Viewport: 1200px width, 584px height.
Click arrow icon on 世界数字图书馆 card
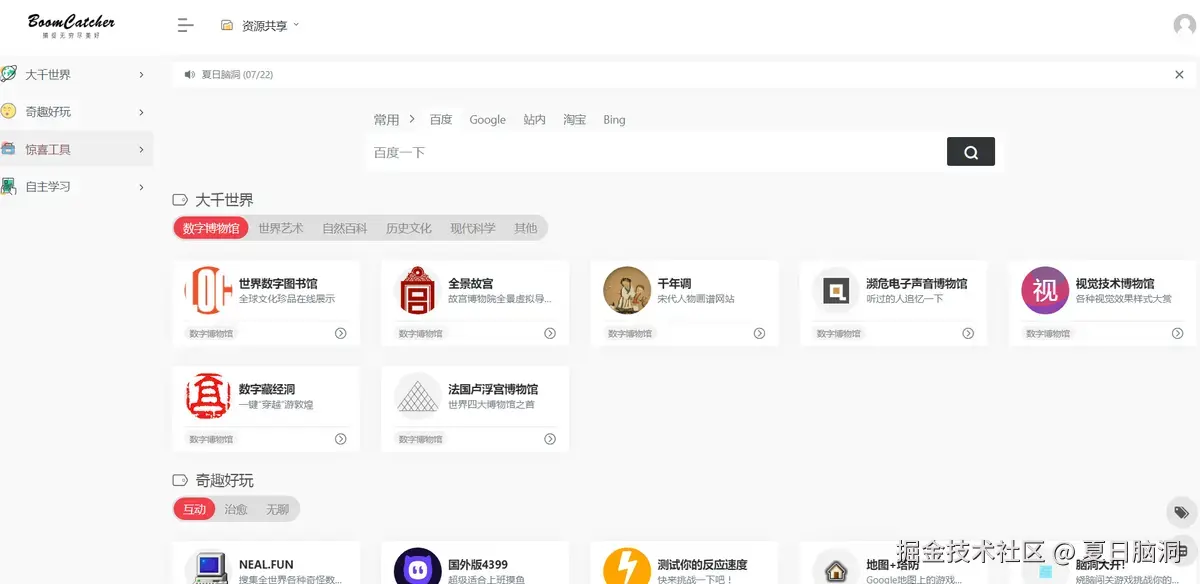pos(341,333)
